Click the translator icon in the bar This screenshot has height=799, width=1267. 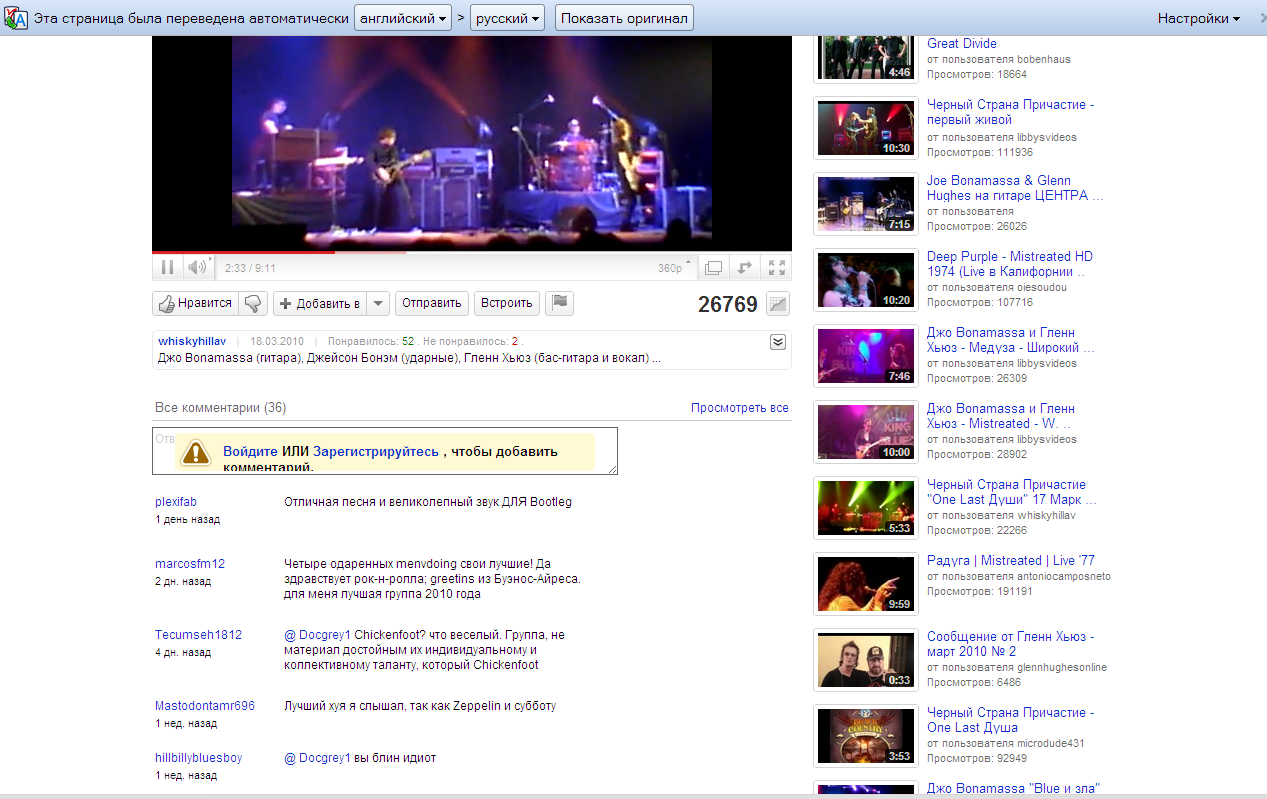[x=15, y=18]
